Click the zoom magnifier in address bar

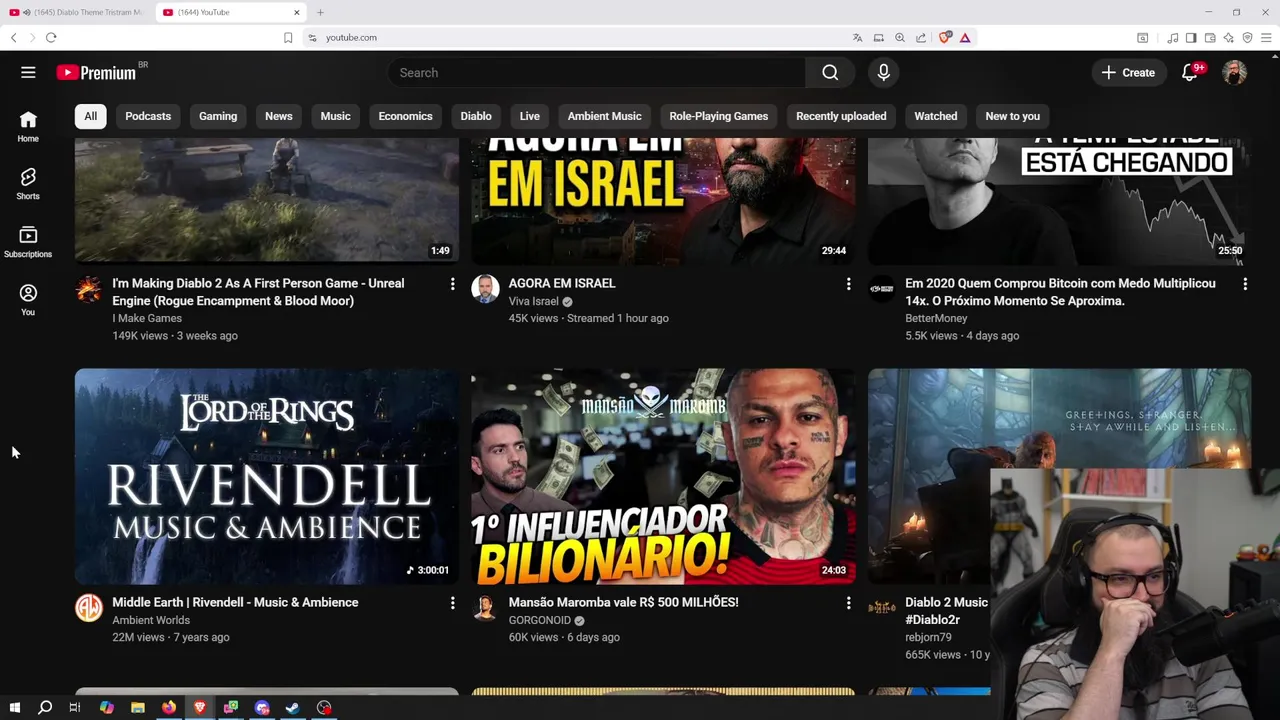[900, 37]
